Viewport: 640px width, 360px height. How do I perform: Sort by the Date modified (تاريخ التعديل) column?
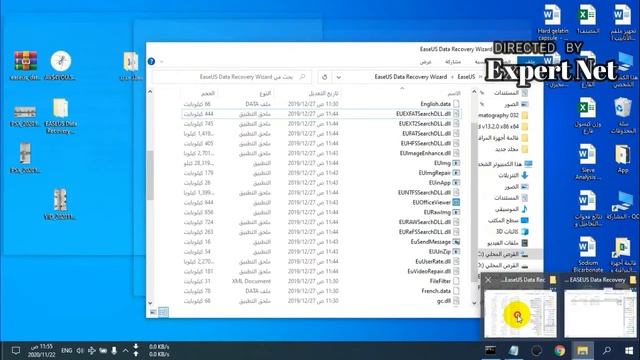pos(323,93)
